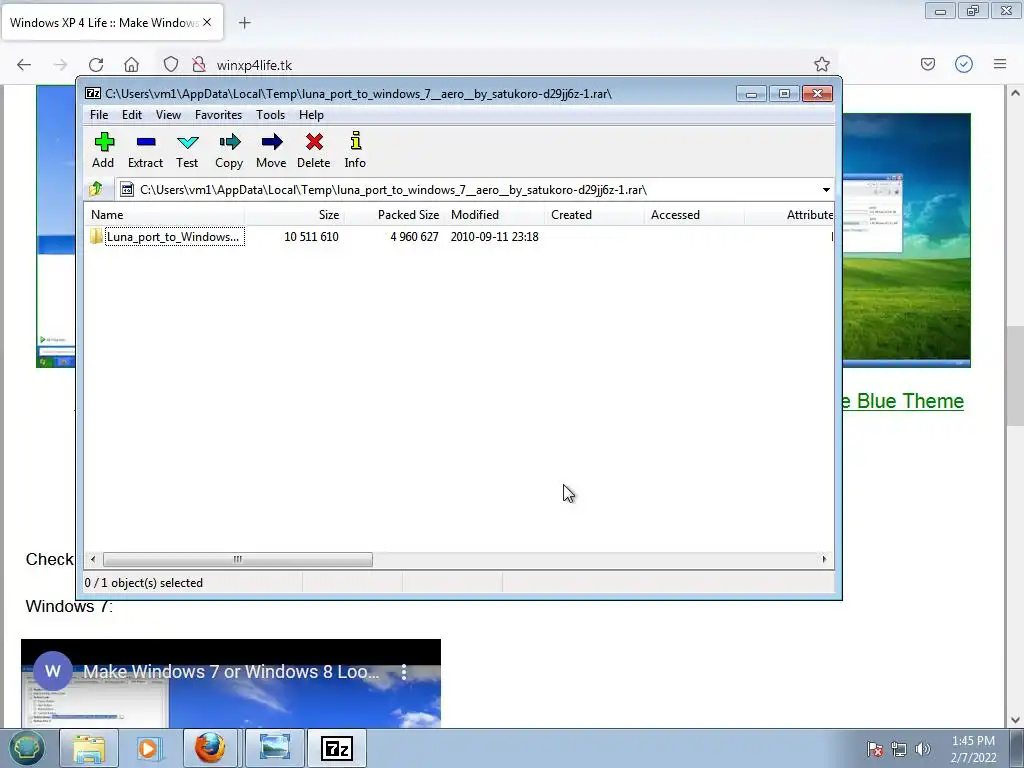
Task: Go up one folder level in 7-Zip
Action: pyautogui.click(x=96, y=189)
